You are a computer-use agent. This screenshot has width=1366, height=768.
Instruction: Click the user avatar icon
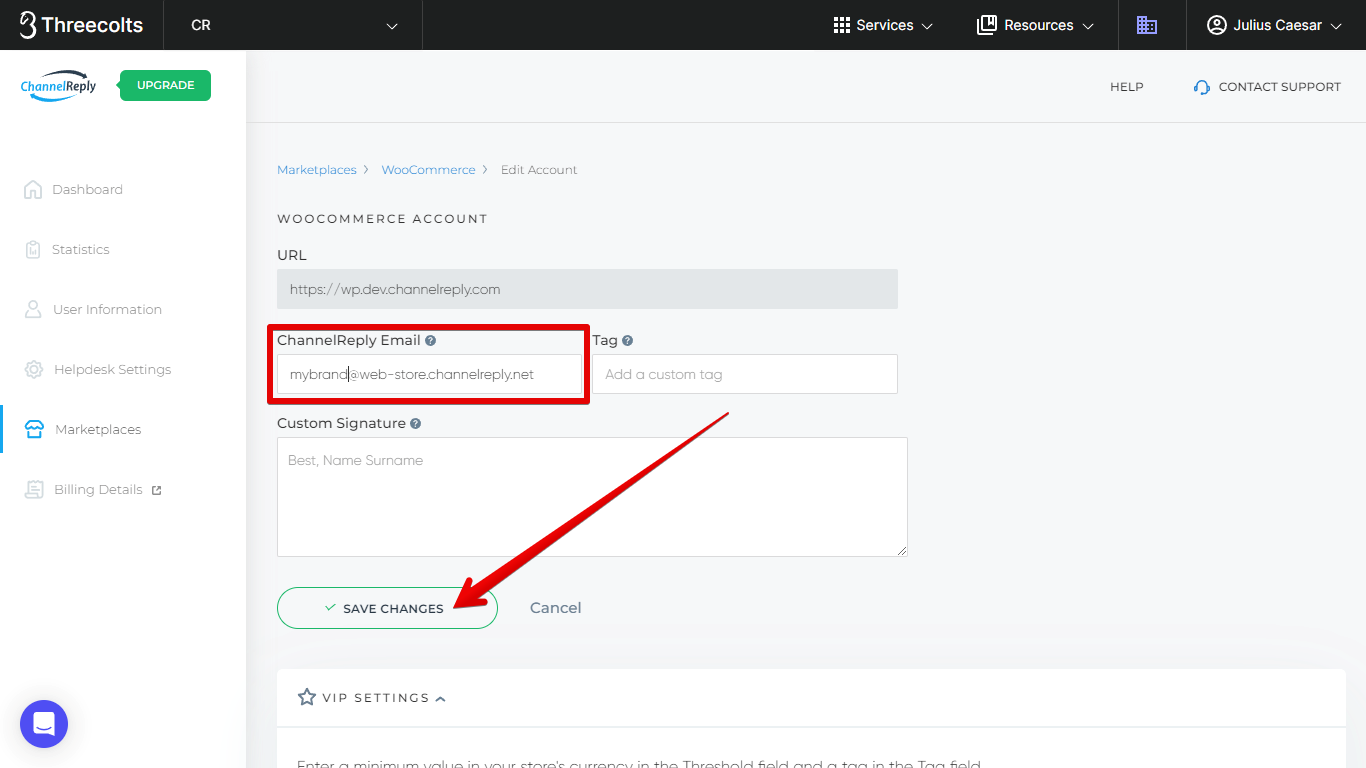tap(1216, 25)
